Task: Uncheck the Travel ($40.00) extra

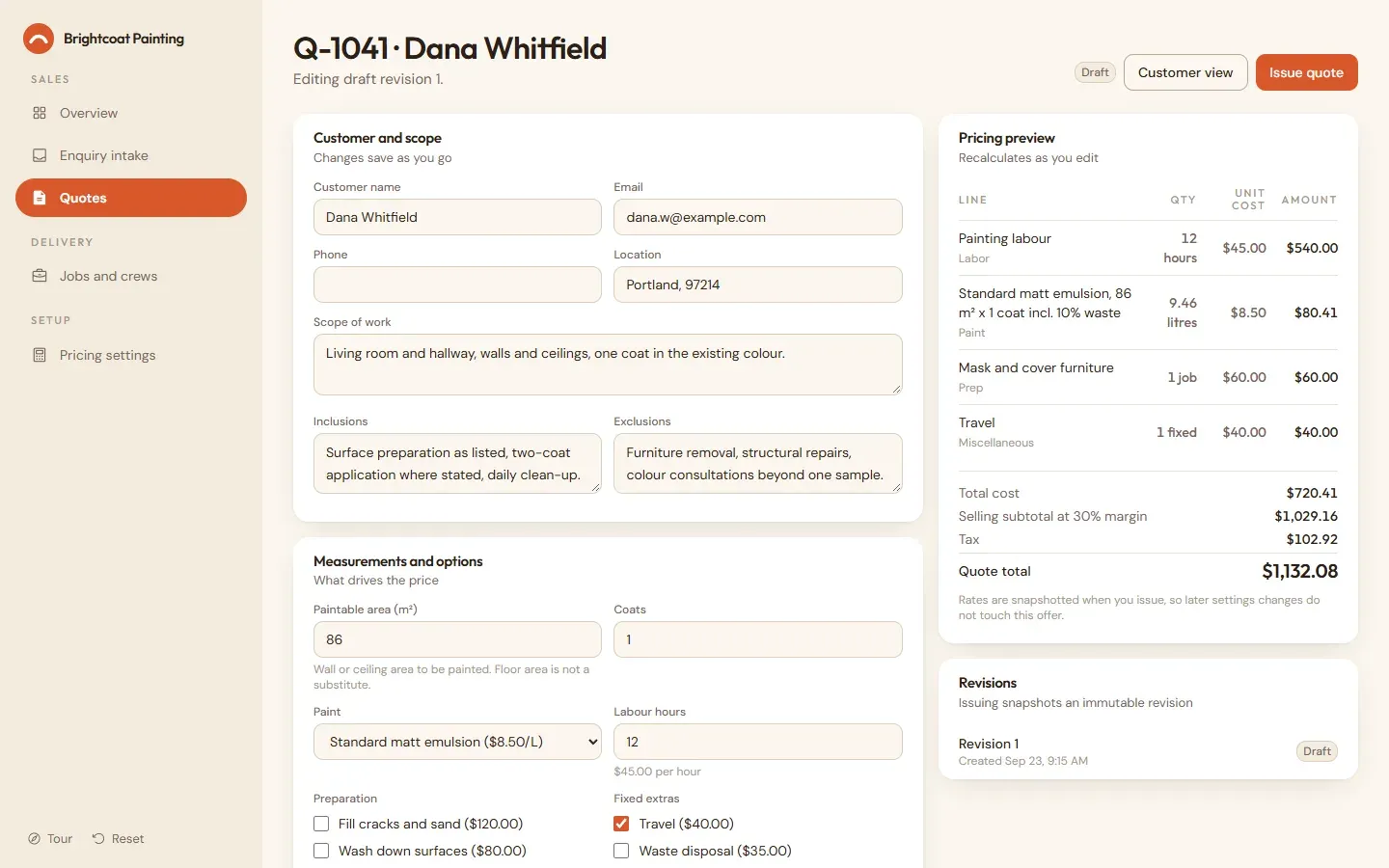Action: coord(621,824)
